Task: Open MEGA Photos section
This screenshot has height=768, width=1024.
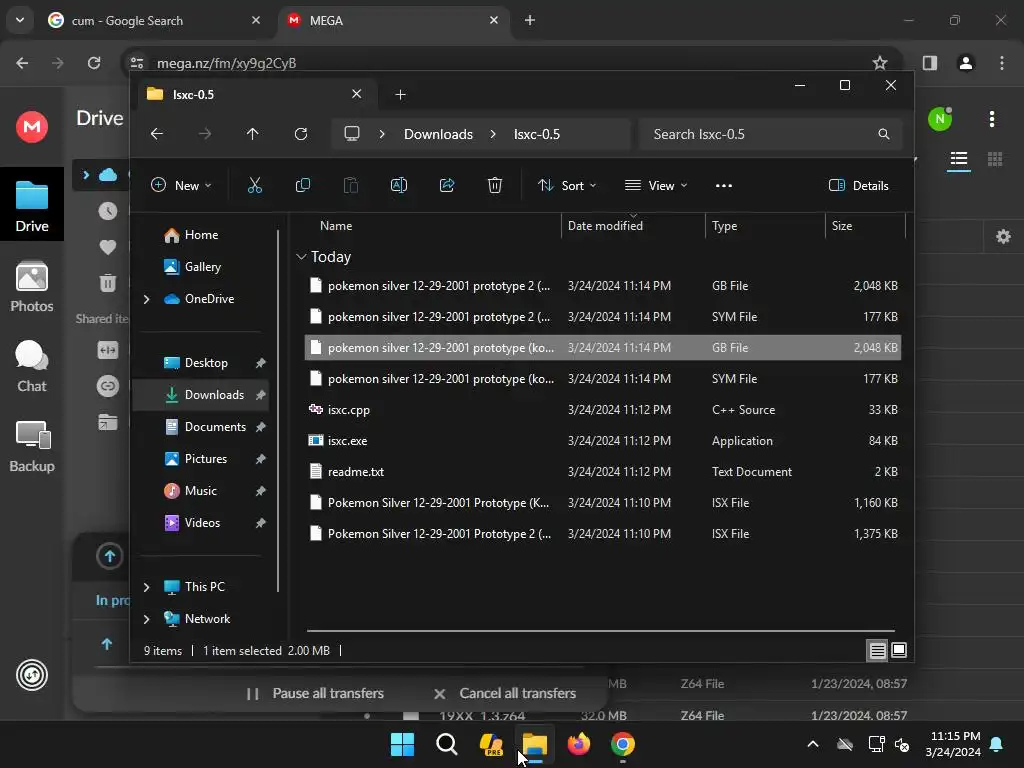Action: pyautogui.click(x=31, y=287)
